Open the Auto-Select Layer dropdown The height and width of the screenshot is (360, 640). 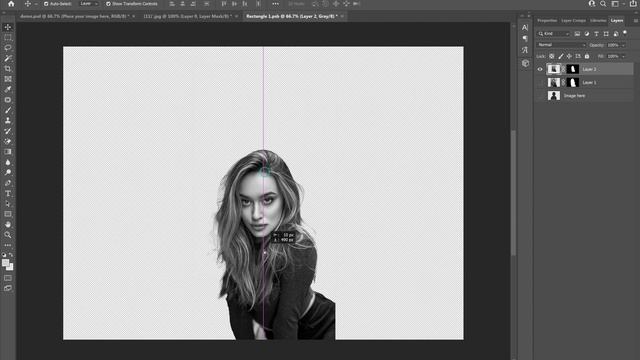89,4
